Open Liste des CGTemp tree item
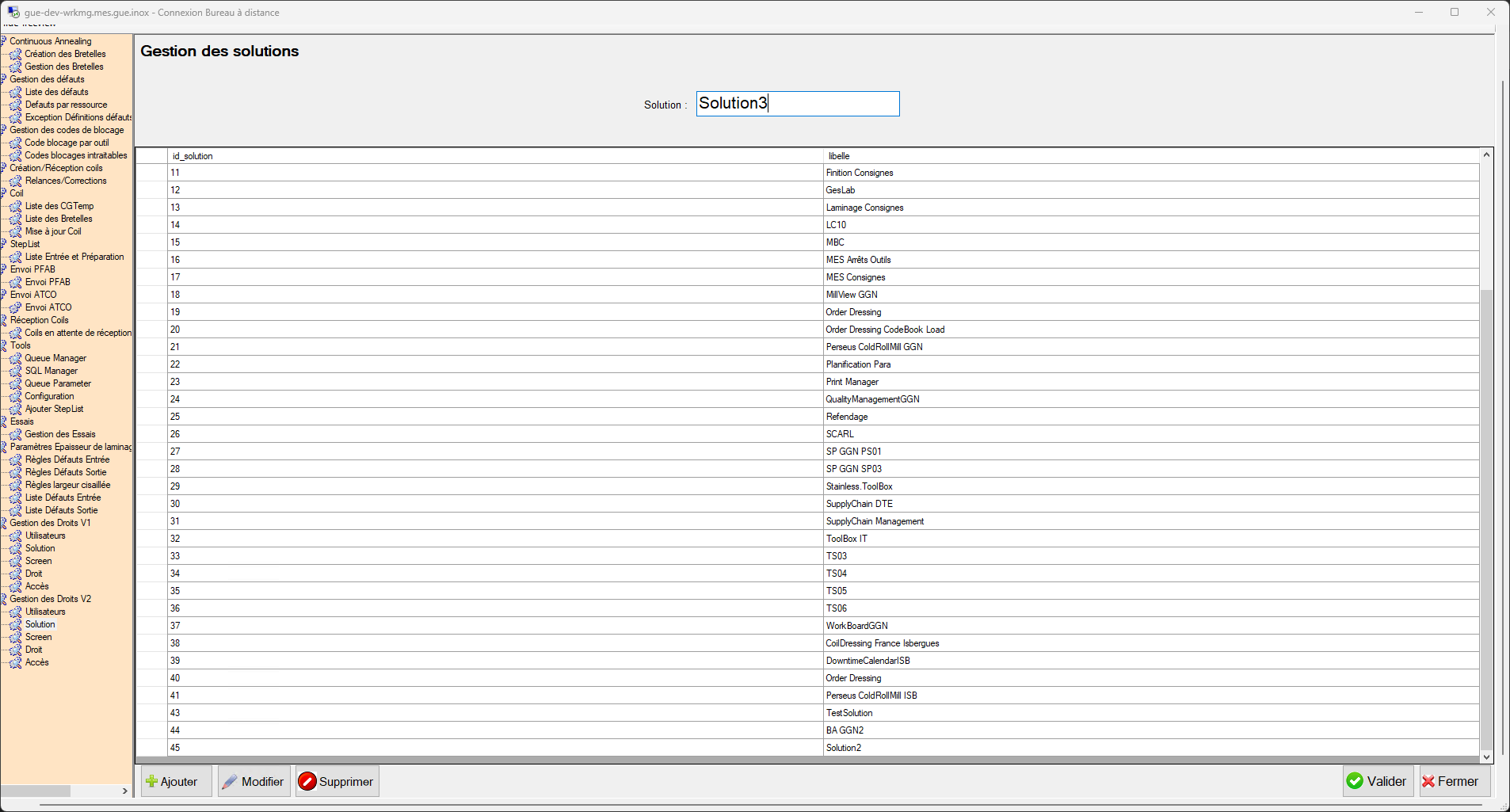The width and height of the screenshot is (1510, 812). pyautogui.click(x=59, y=206)
